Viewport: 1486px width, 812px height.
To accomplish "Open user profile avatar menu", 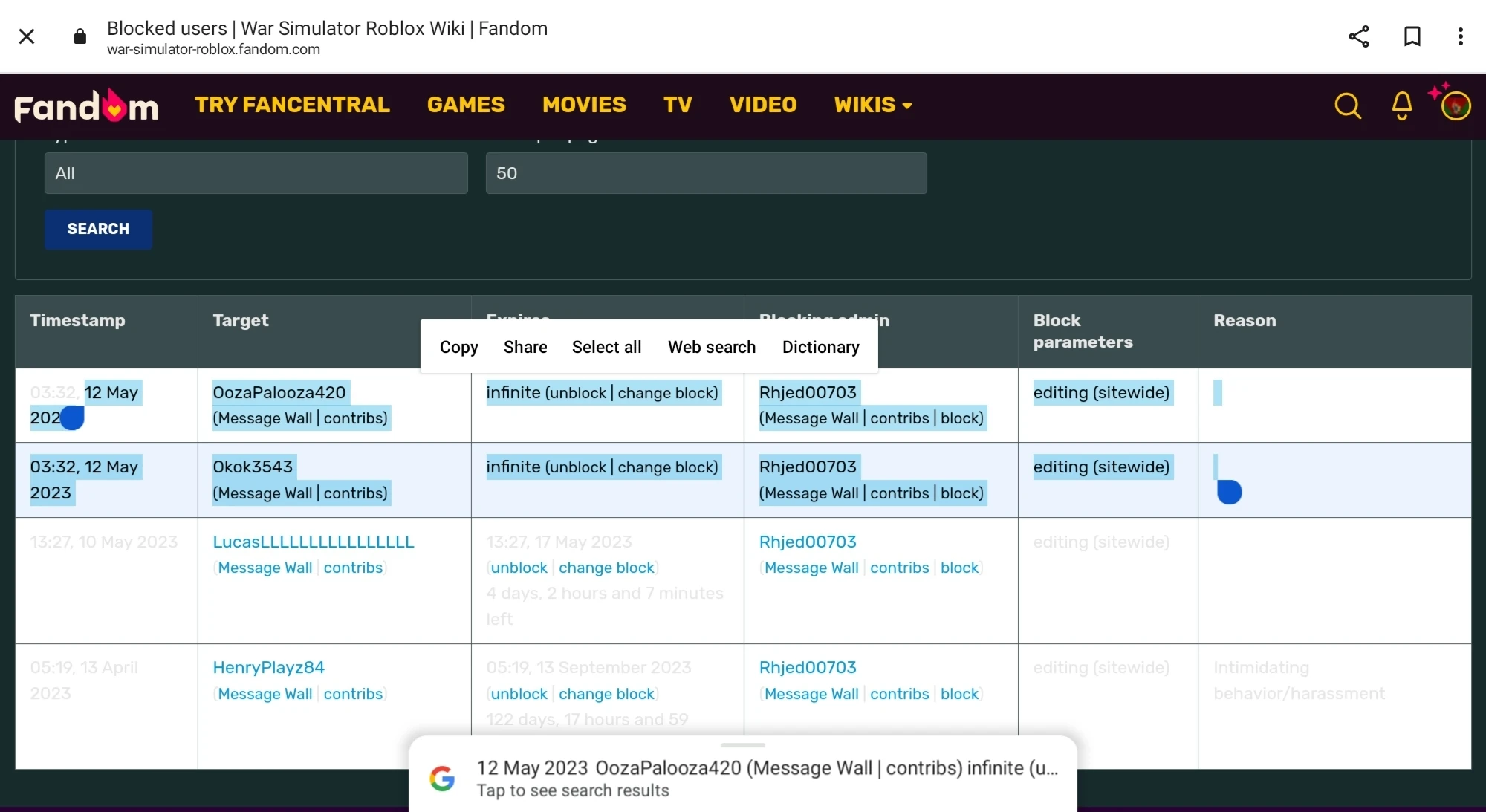I will (1455, 105).
